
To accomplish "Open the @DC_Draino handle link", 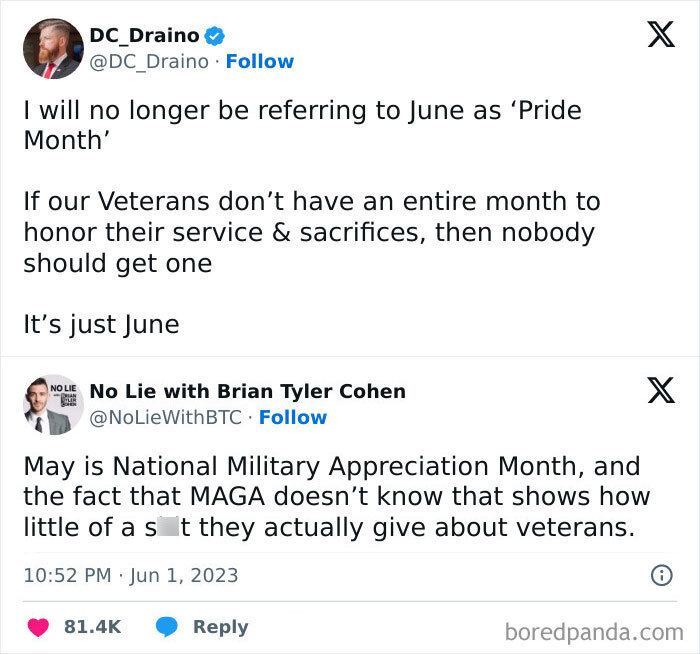I will [149, 62].
